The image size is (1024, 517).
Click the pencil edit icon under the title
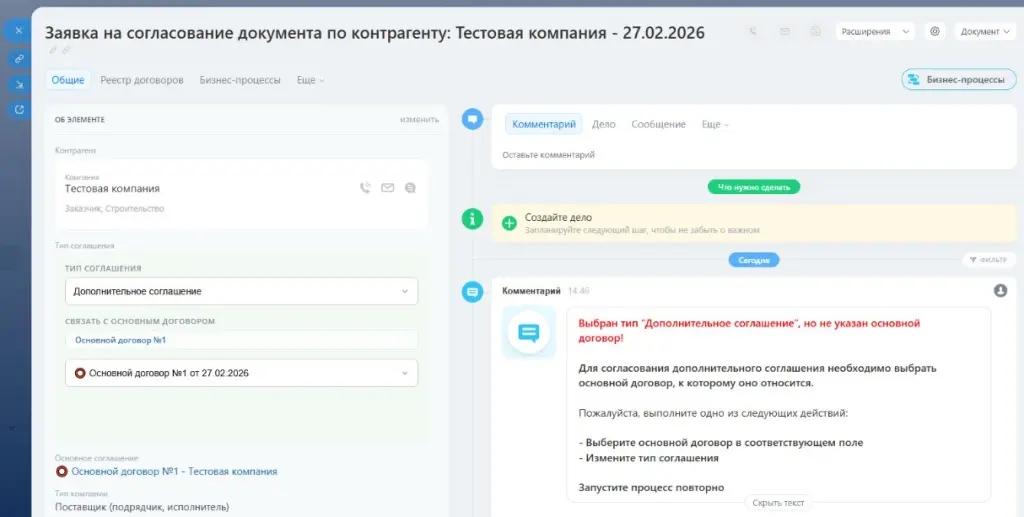pyautogui.click(x=52, y=50)
